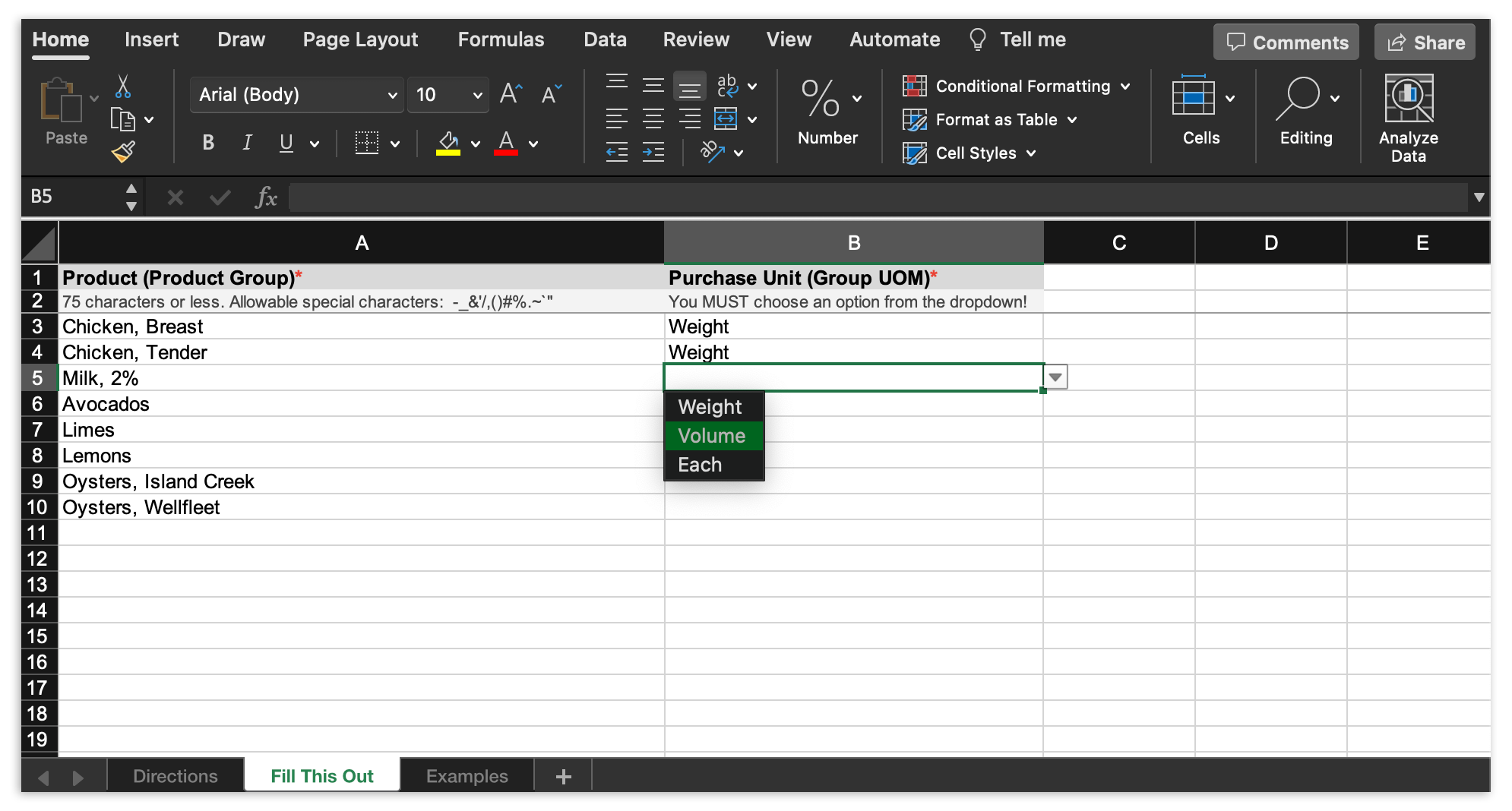The image size is (1512, 811).
Task: Increase font size with larger A icon
Action: click(511, 94)
